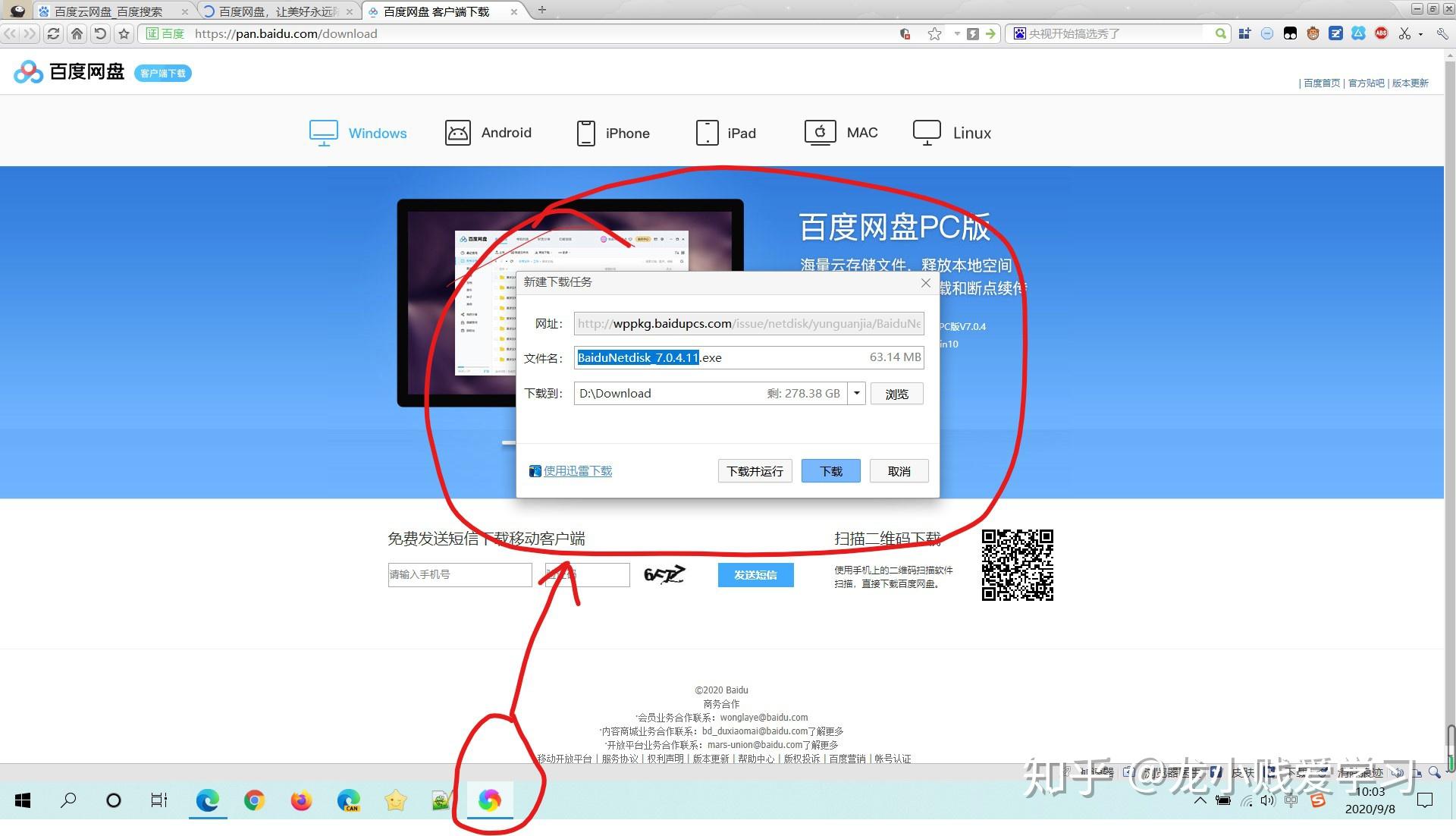This screenshot has height=836, width=1456.
Task: Select the Windows platform tab
Action: [358, 133]
